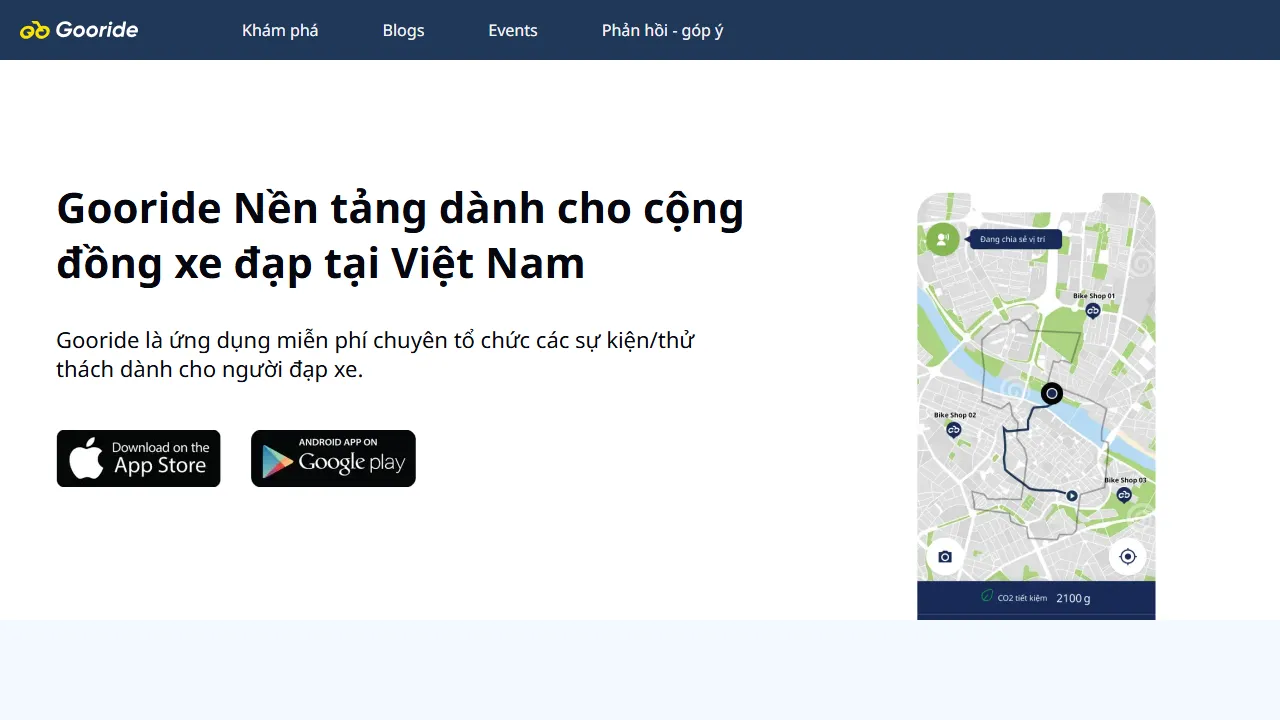Open the Khám phá menu

[280, 30]
